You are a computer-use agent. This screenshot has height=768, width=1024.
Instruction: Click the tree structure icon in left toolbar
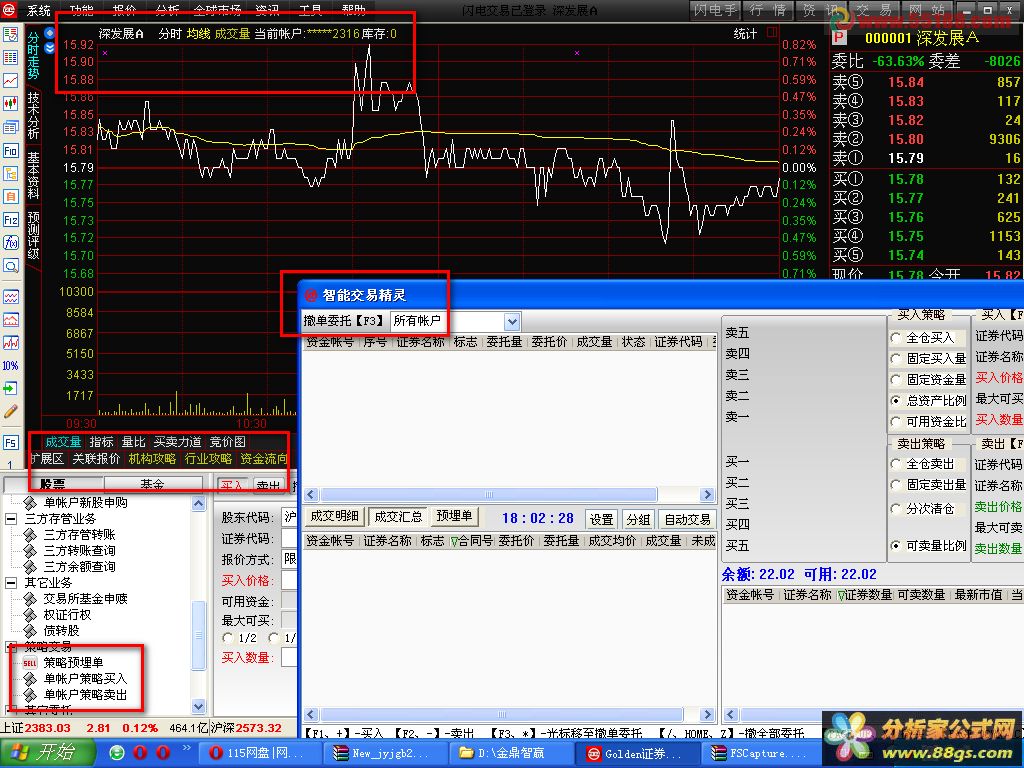(10, 173)
